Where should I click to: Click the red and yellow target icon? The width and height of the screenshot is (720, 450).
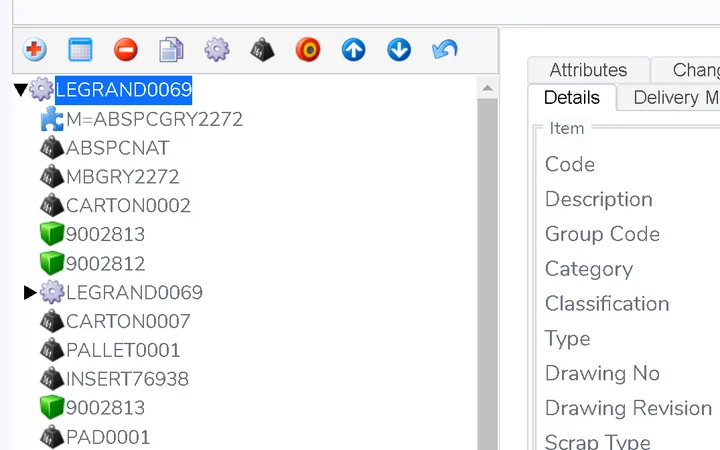click(x=308, y=50)
